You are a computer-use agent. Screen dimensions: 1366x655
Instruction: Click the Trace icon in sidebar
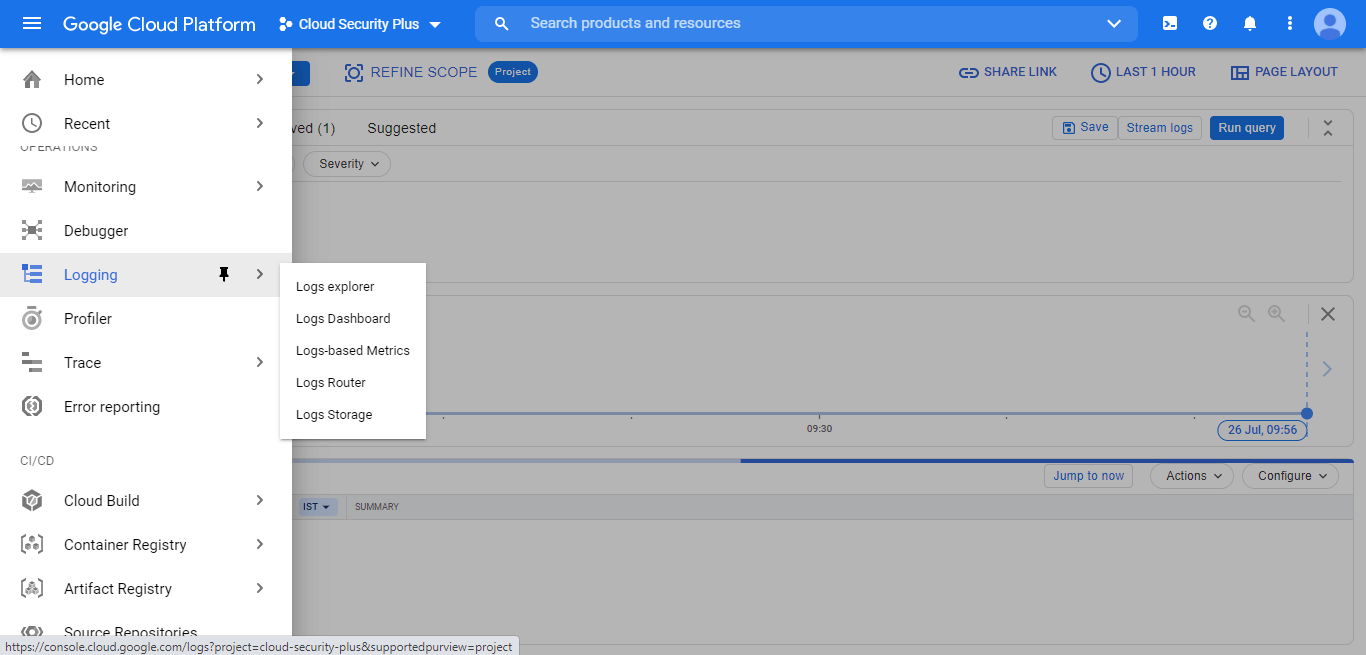(x=32, y=363)
